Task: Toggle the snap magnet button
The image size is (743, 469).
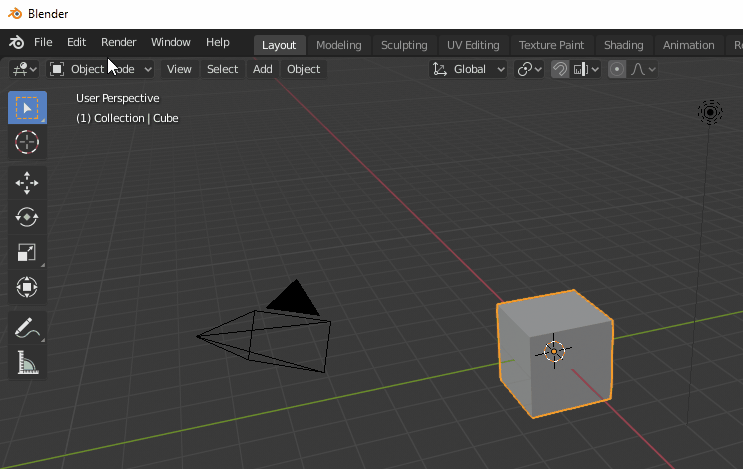Action: point(560,69)
